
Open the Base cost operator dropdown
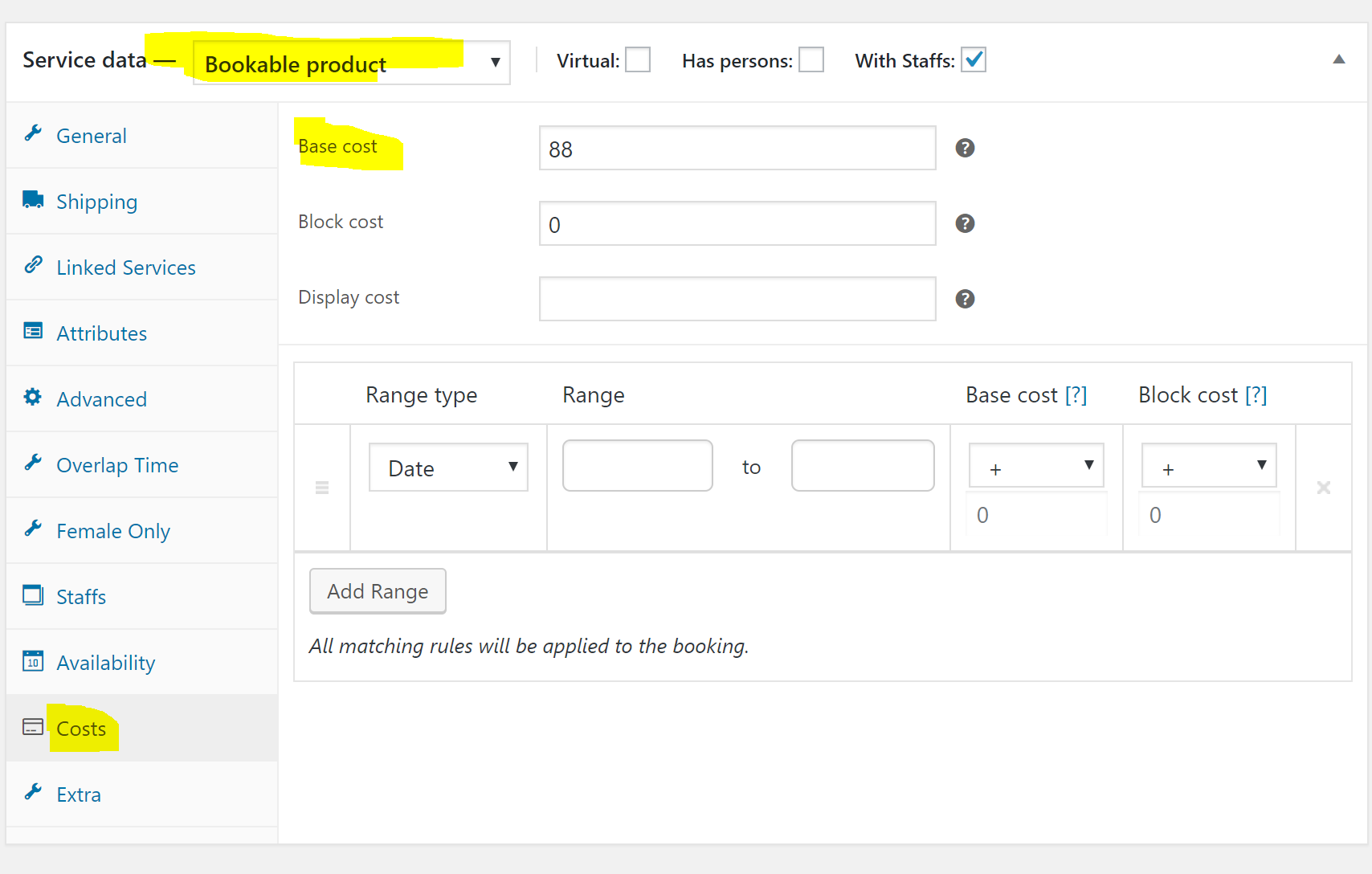[1036, 466]
